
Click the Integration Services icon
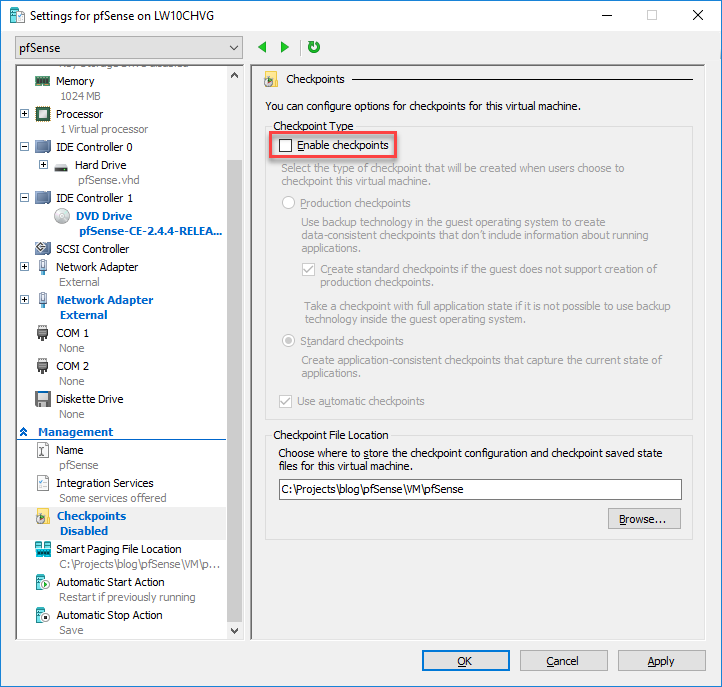click(x=42, y=483)
